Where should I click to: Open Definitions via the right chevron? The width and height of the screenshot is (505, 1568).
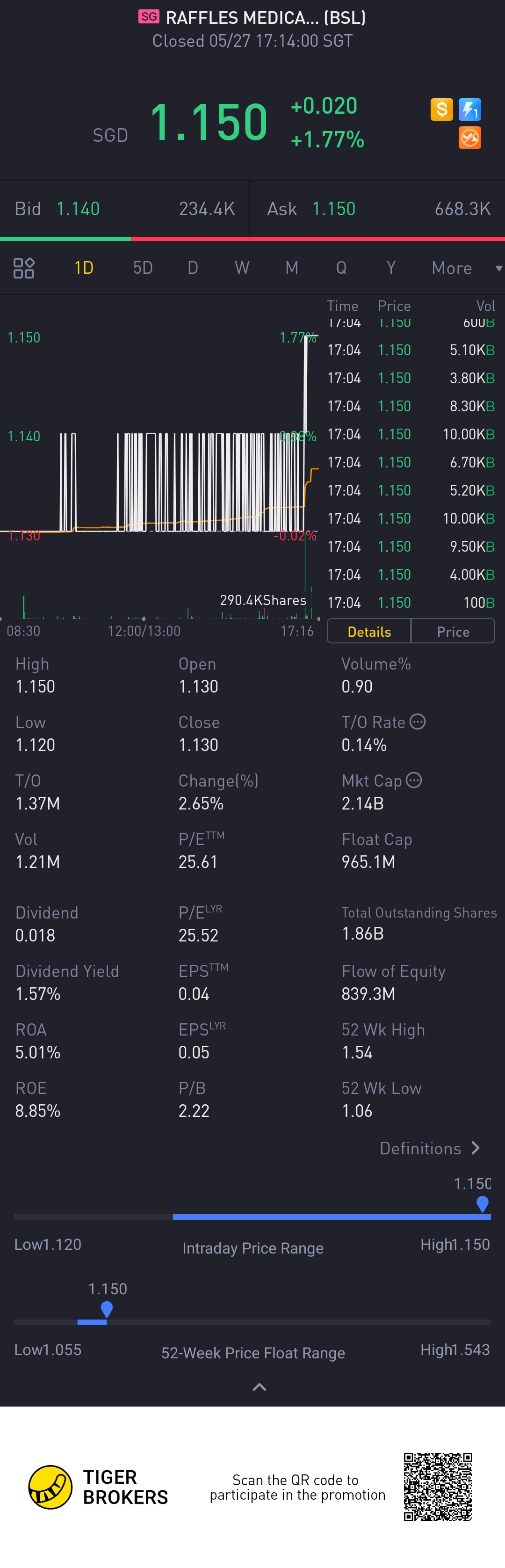tap(476, 1148)
